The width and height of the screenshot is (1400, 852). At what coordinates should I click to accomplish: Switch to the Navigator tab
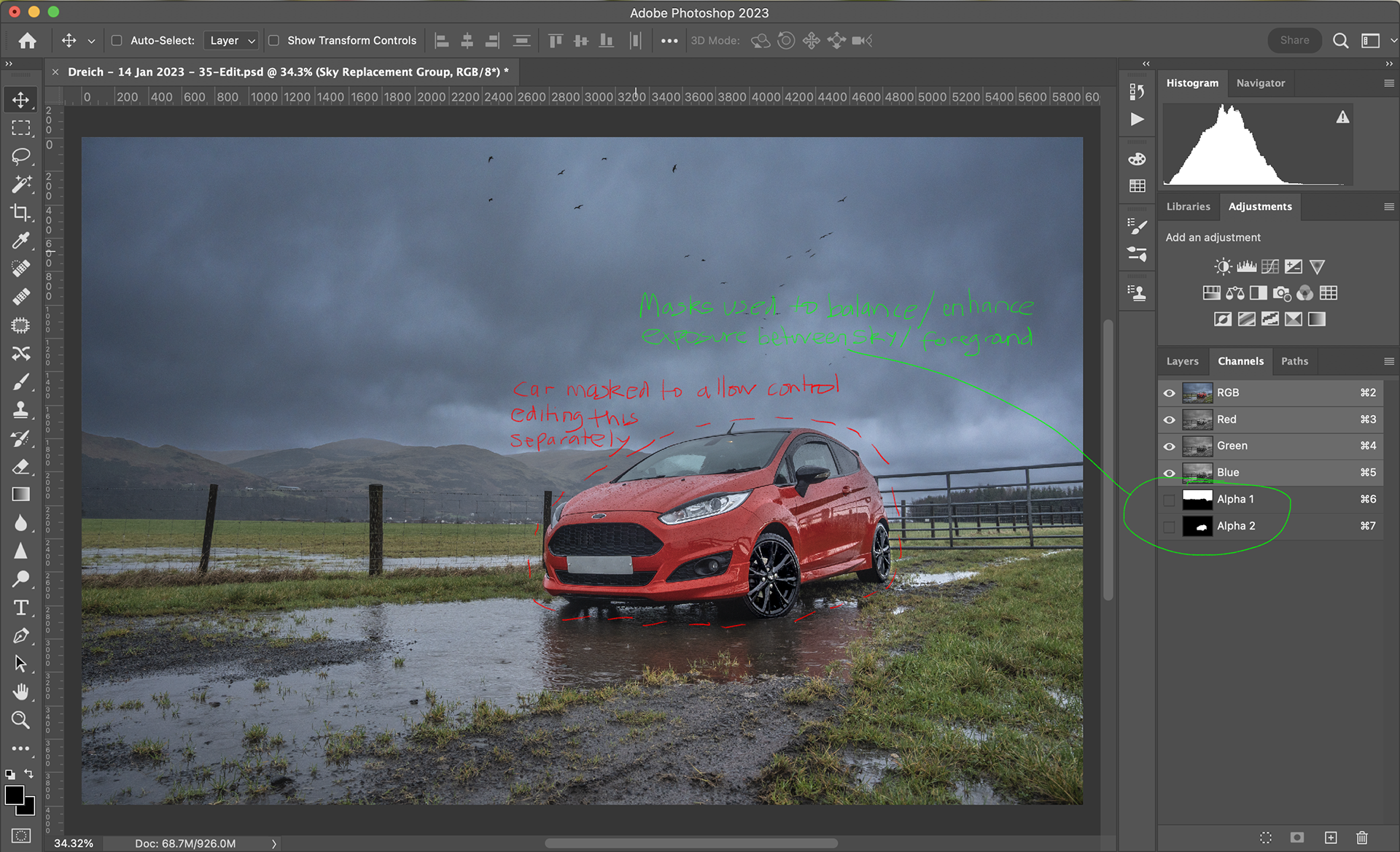[x=1260, y=83]
